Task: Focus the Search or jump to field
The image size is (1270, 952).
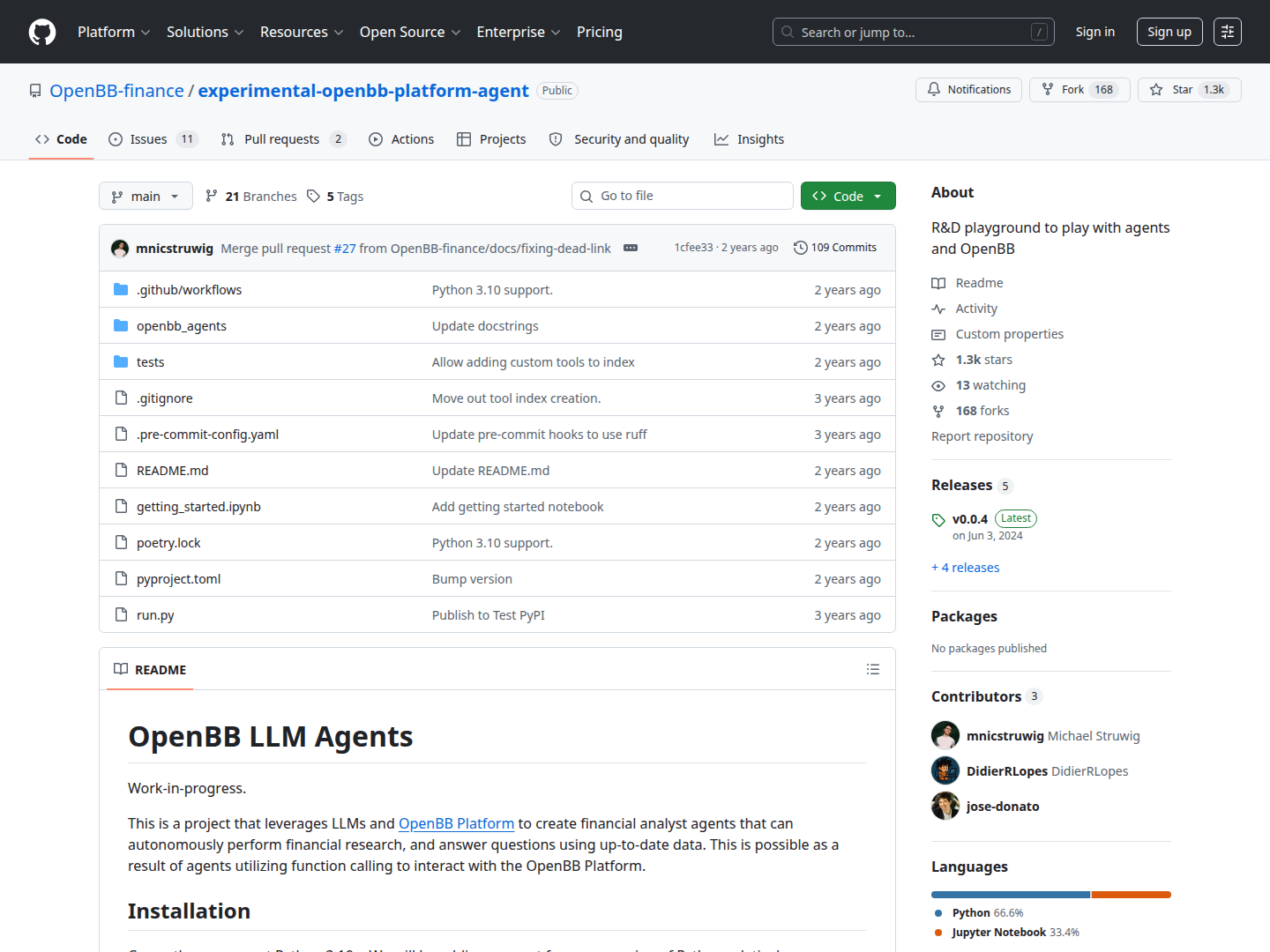Action: pyautogui.click(x=914, y=32)
